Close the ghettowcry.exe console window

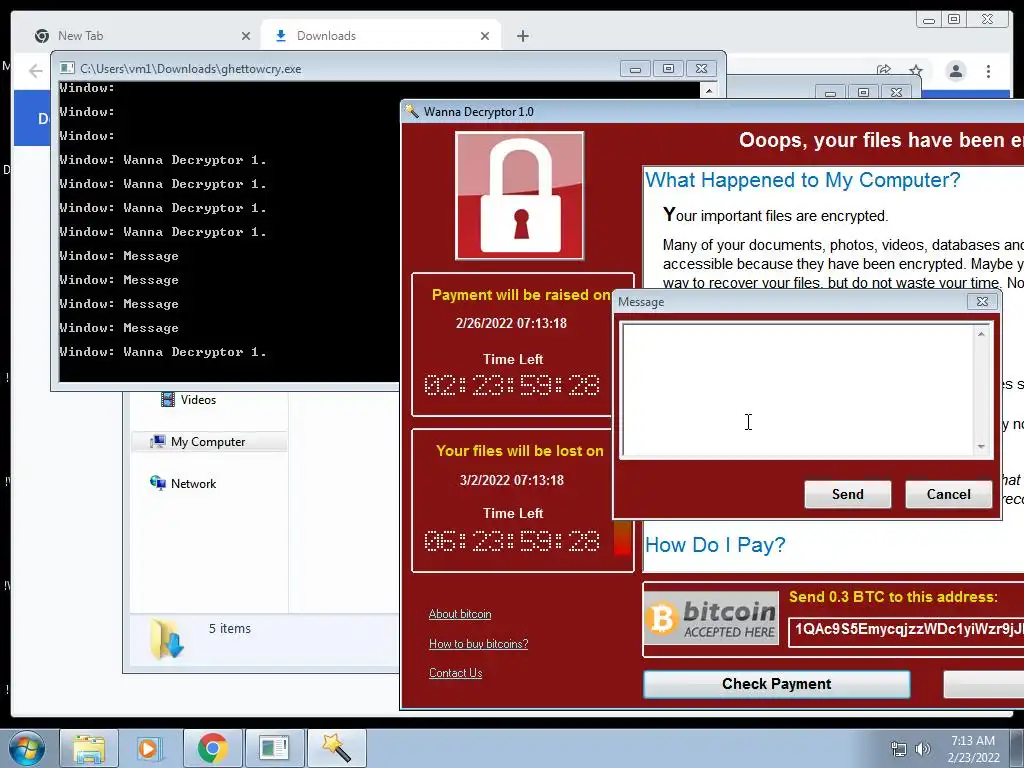pos(701,69)
